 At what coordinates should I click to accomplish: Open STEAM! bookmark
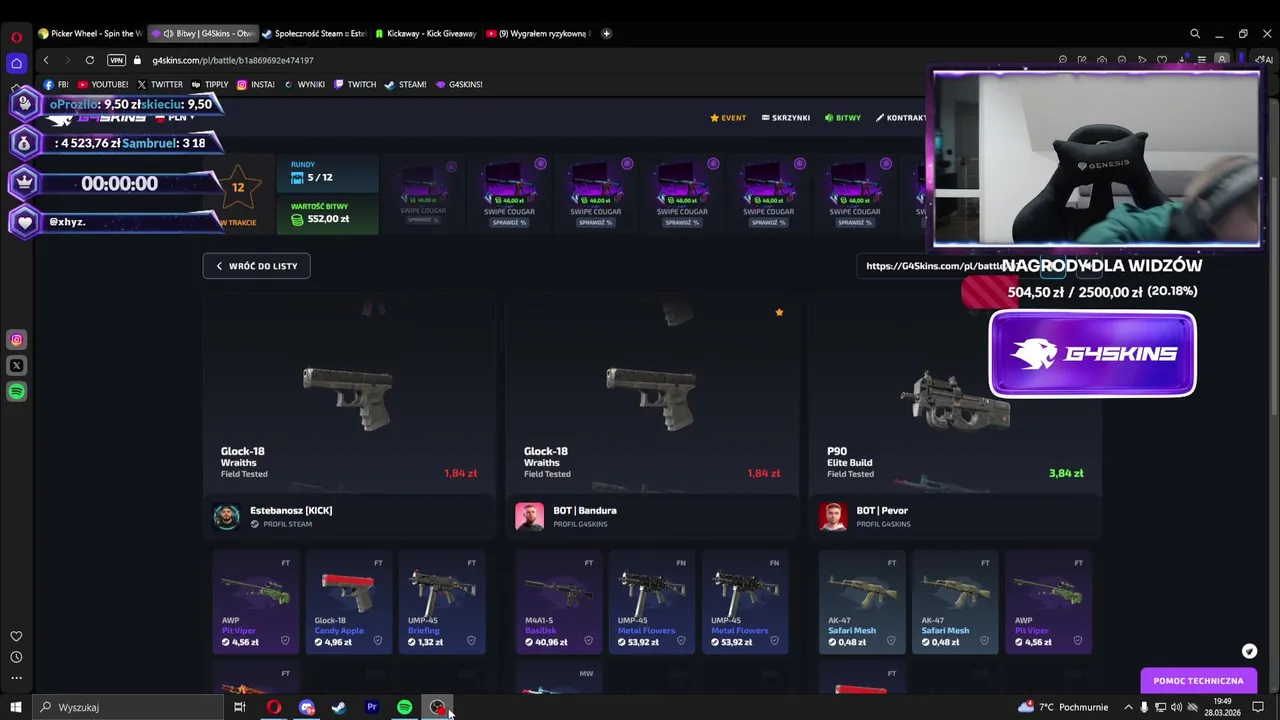pos(406,85)
